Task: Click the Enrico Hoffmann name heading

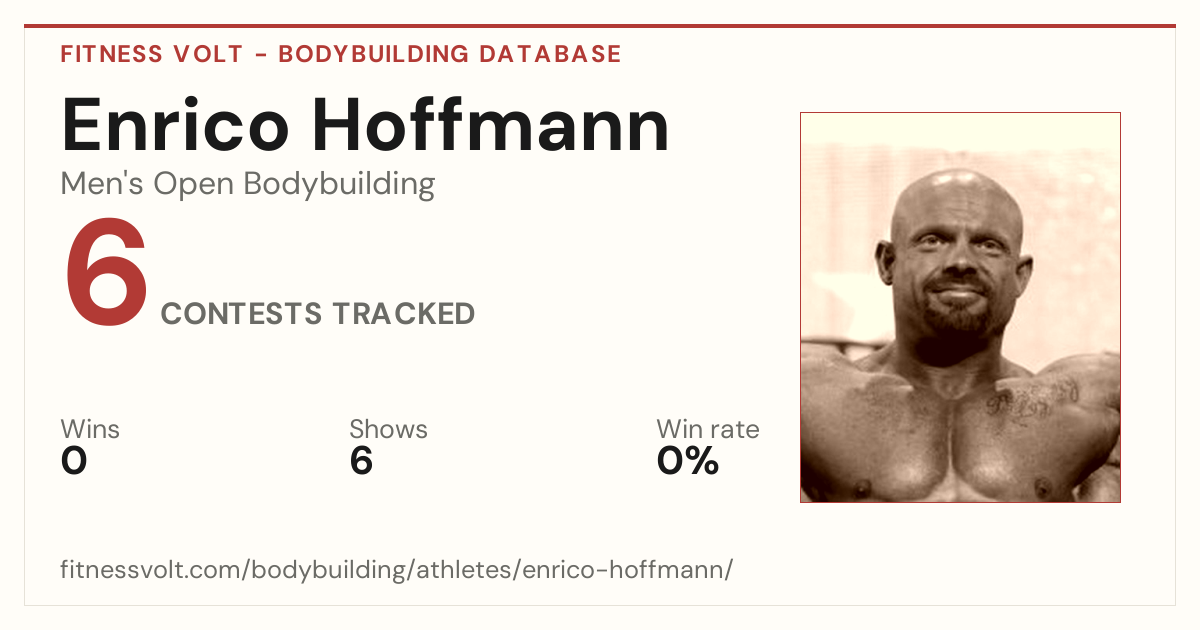Action: click(365, 125)
